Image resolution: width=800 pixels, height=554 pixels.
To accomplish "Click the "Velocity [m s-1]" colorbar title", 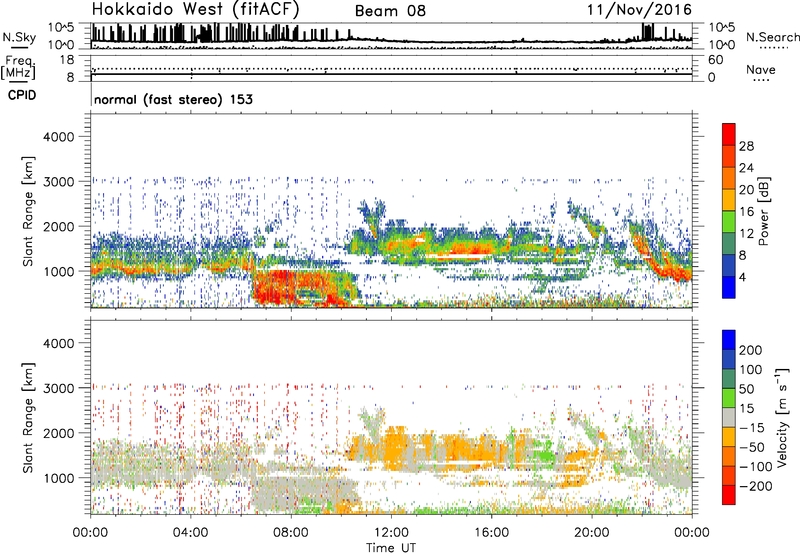I will (x=783, y=417).
